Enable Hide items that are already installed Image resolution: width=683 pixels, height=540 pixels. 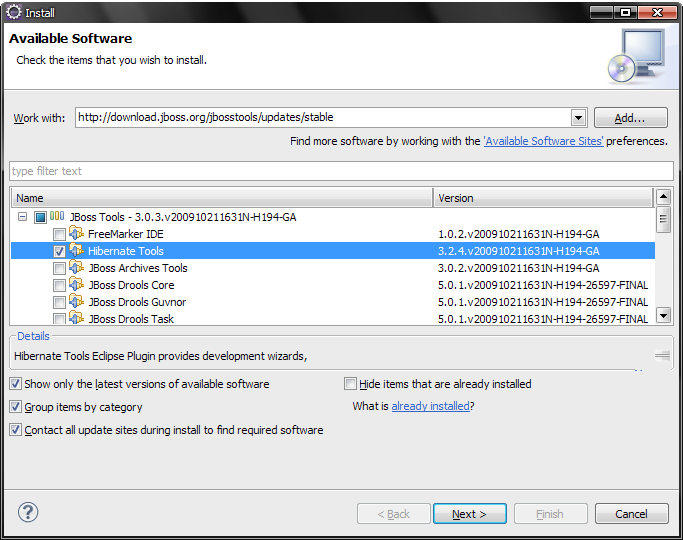tap(350, 384)
